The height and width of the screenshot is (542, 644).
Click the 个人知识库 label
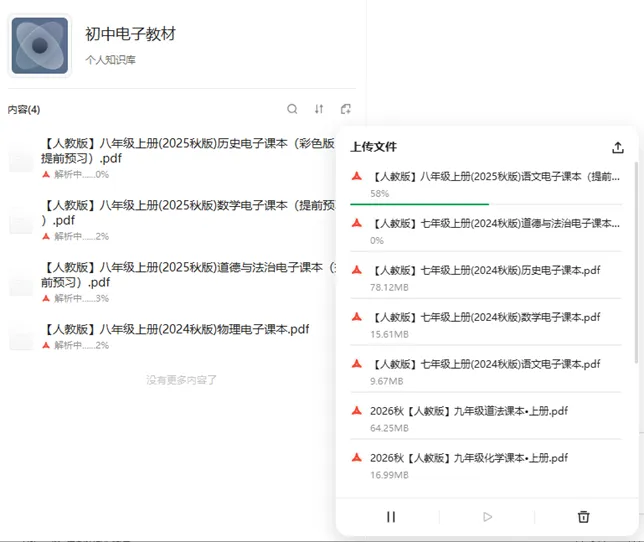coord(110,60)
